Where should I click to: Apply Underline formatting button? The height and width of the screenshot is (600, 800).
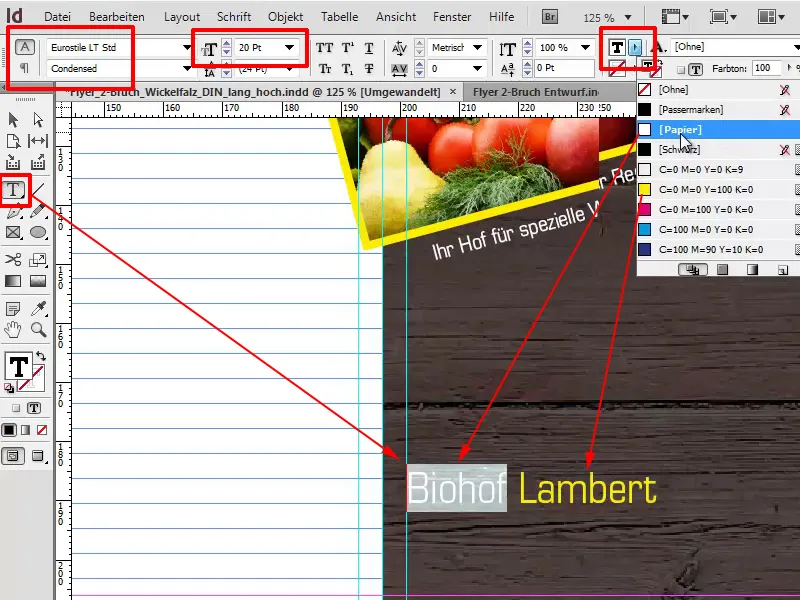tap(369, 48)
